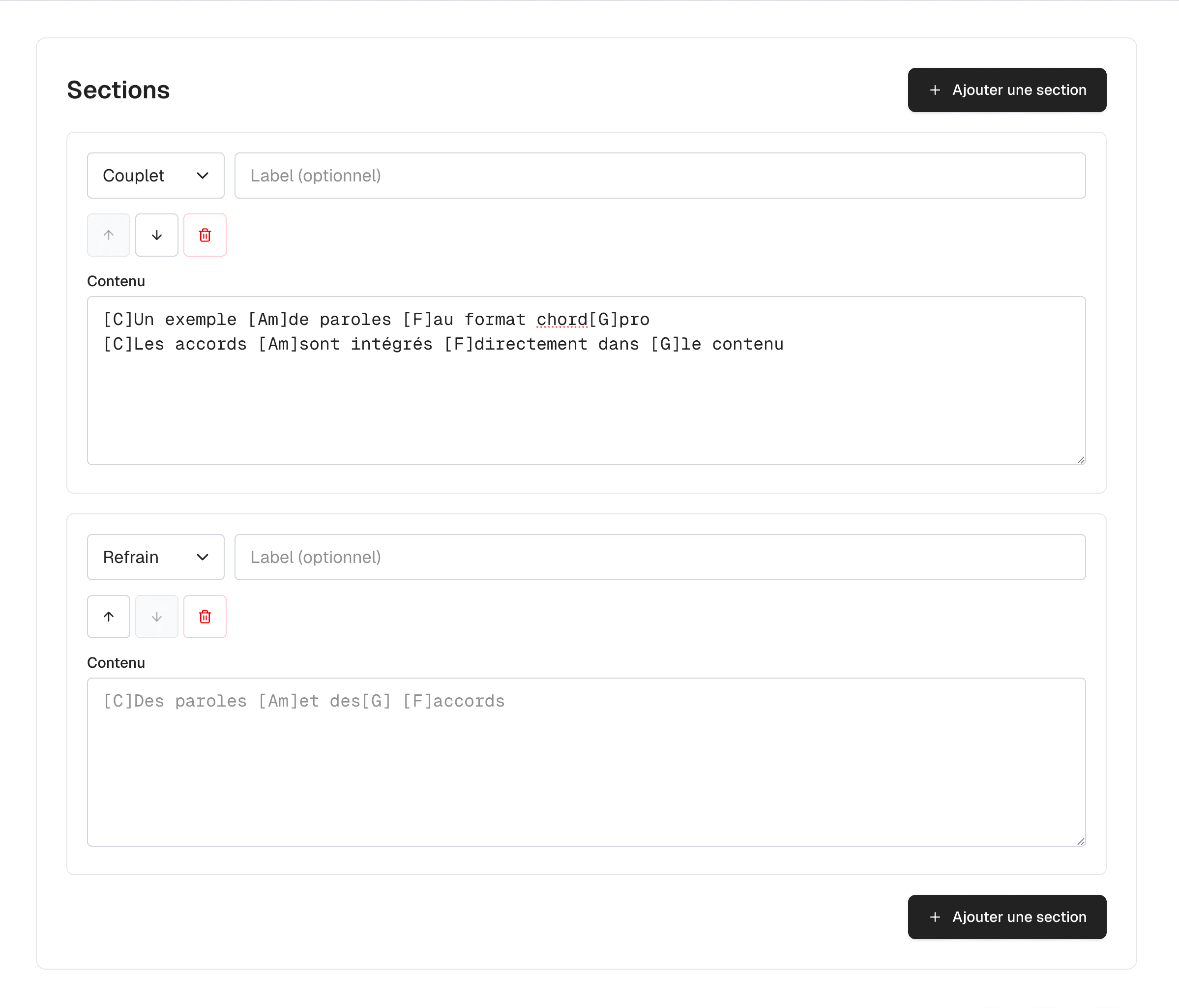
Task: Click into the Couplet content textarea
Action: tap(586, 398)
